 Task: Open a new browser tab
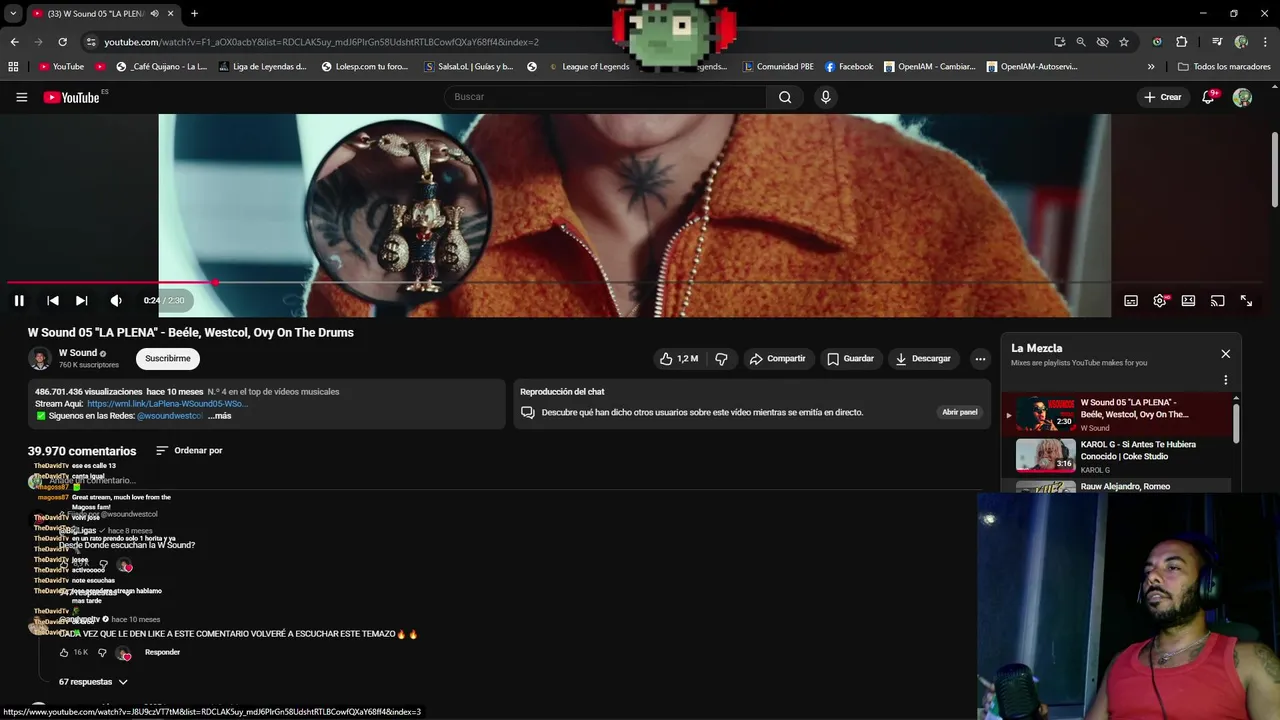click(194, 13)
